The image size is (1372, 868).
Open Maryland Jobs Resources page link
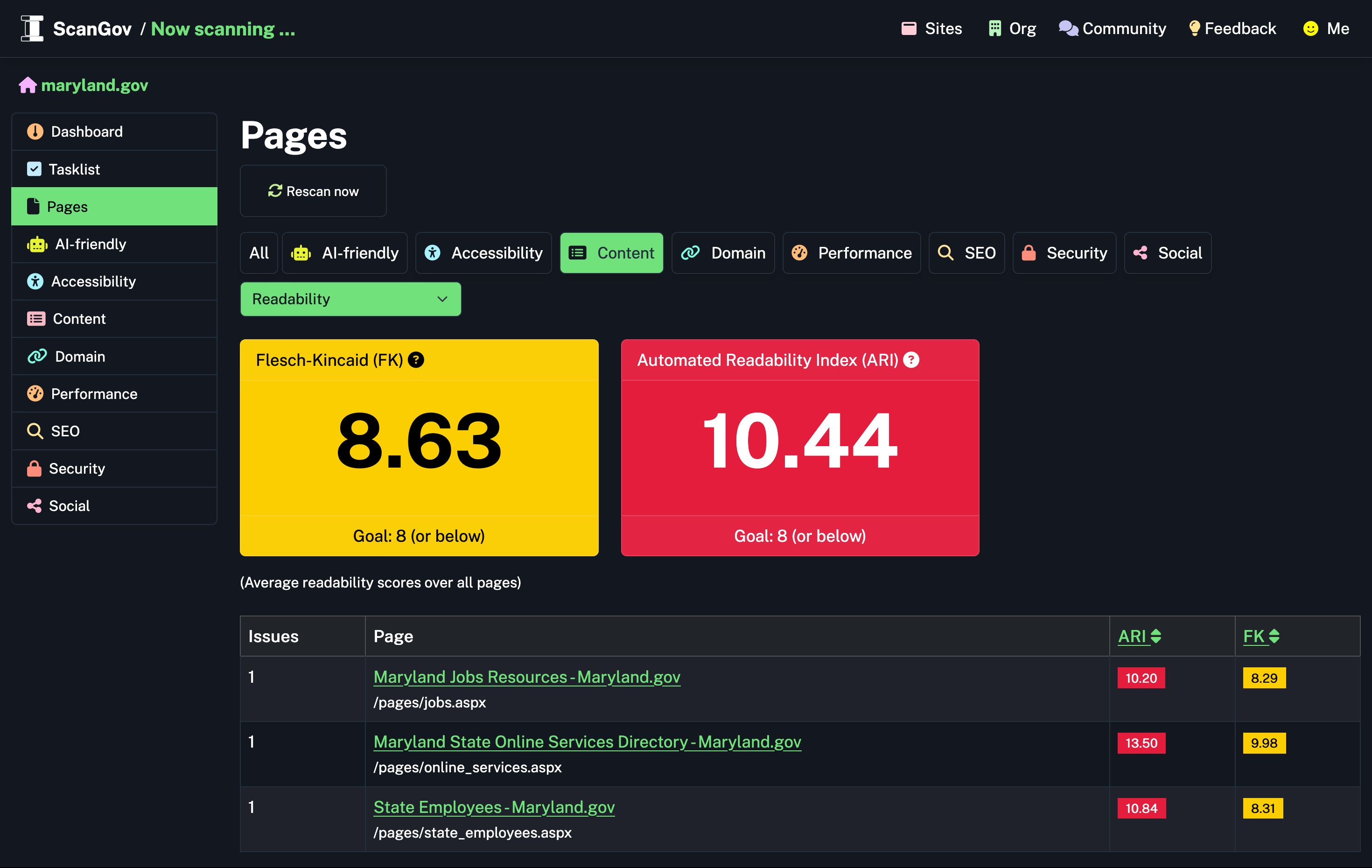(x=526, y=677)
